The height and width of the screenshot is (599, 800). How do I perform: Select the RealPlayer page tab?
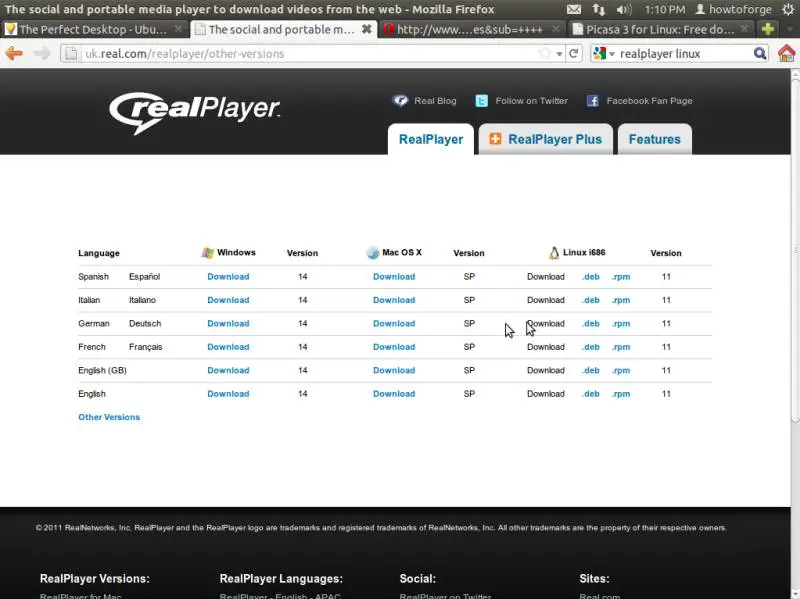431,139
